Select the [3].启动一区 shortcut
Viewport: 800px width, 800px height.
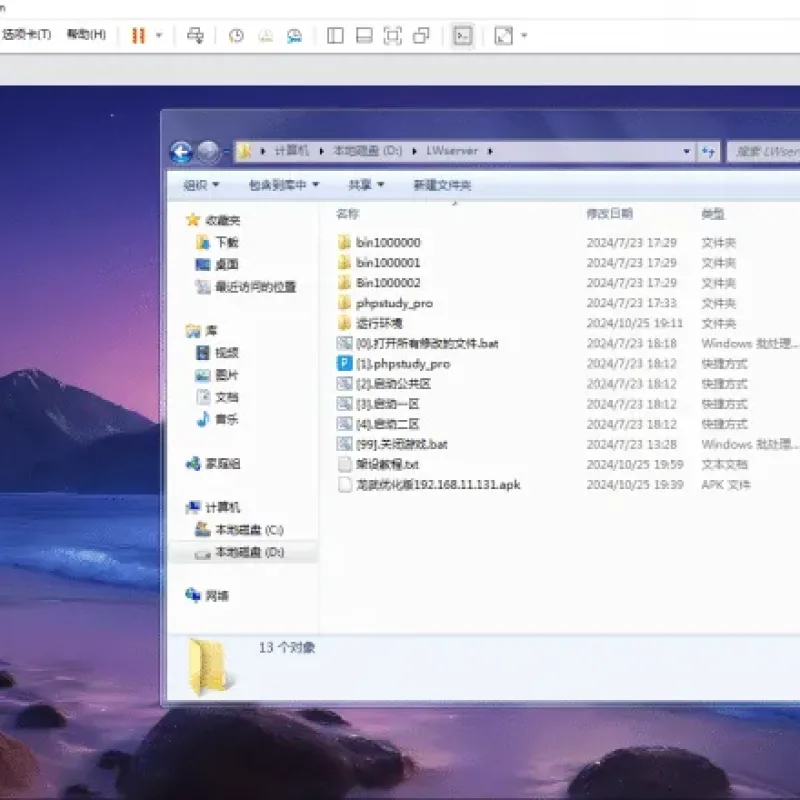pos(388,404)
